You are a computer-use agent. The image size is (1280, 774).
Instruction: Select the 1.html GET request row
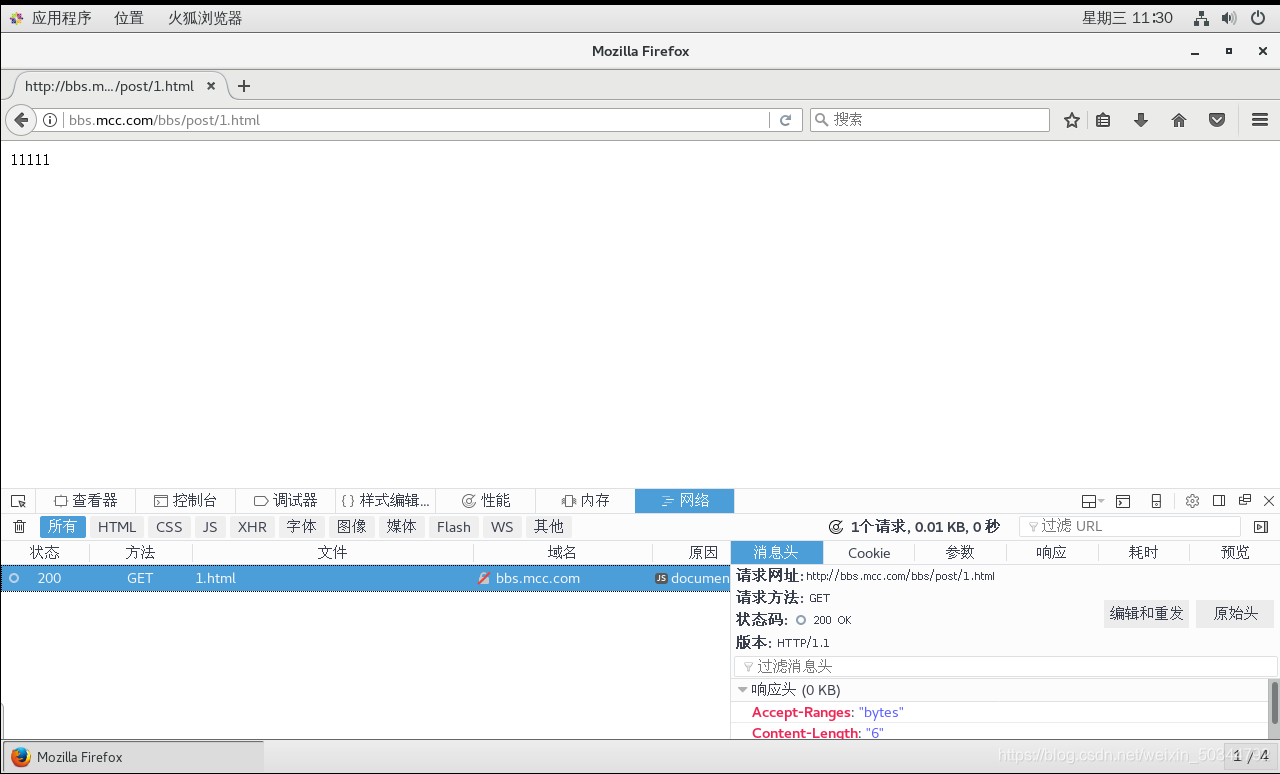point(365,579)
